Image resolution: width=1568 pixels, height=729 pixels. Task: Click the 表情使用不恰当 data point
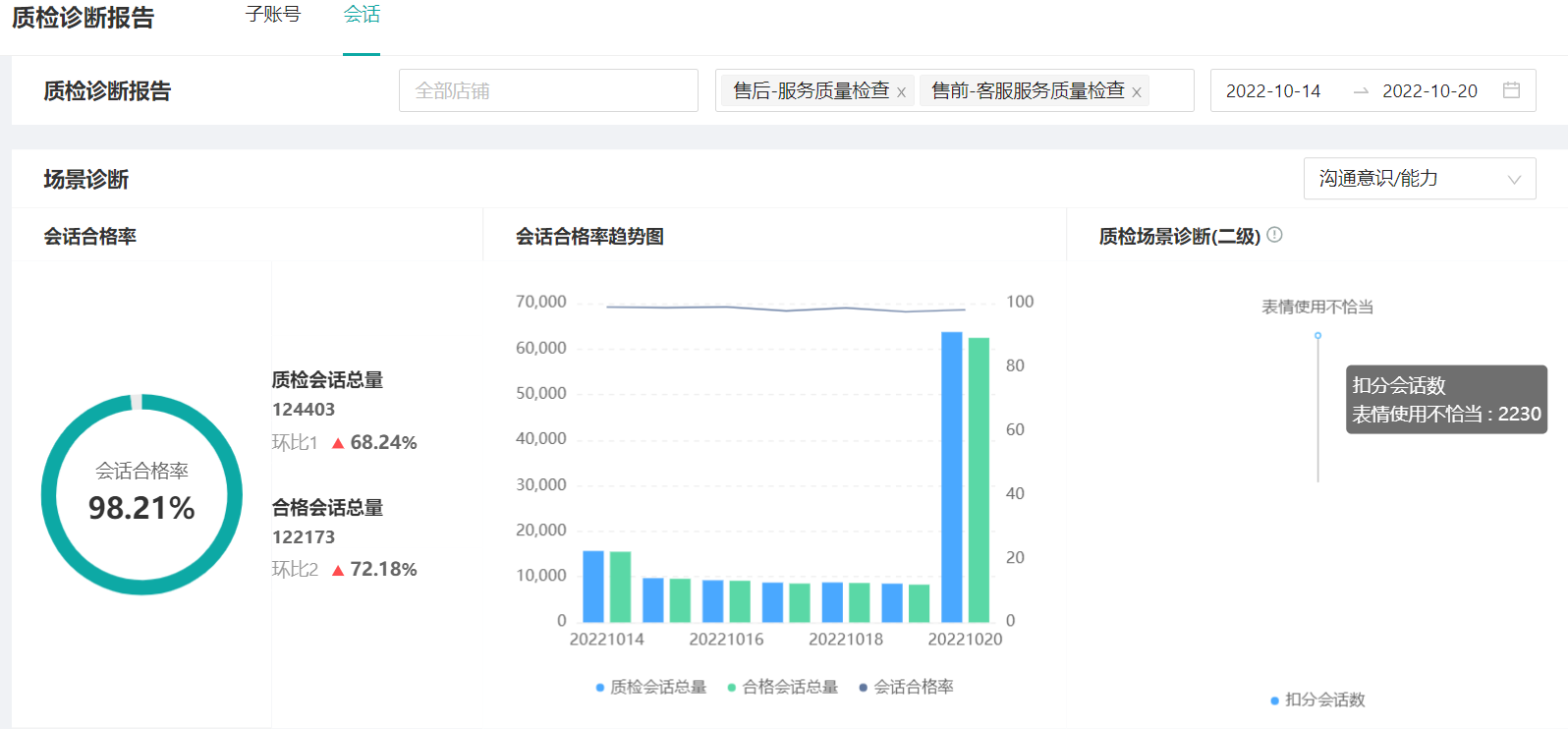coord(1317,336)
